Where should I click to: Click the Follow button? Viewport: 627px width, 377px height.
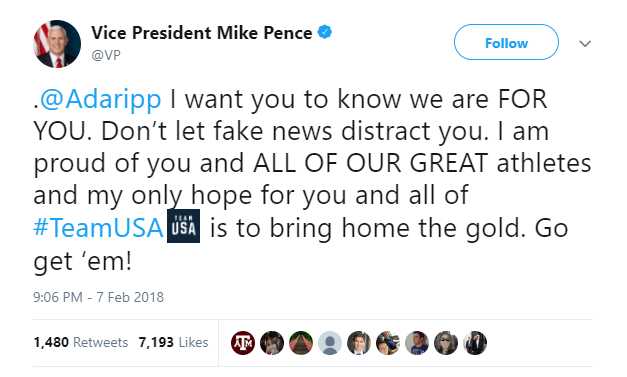(506, 42)
